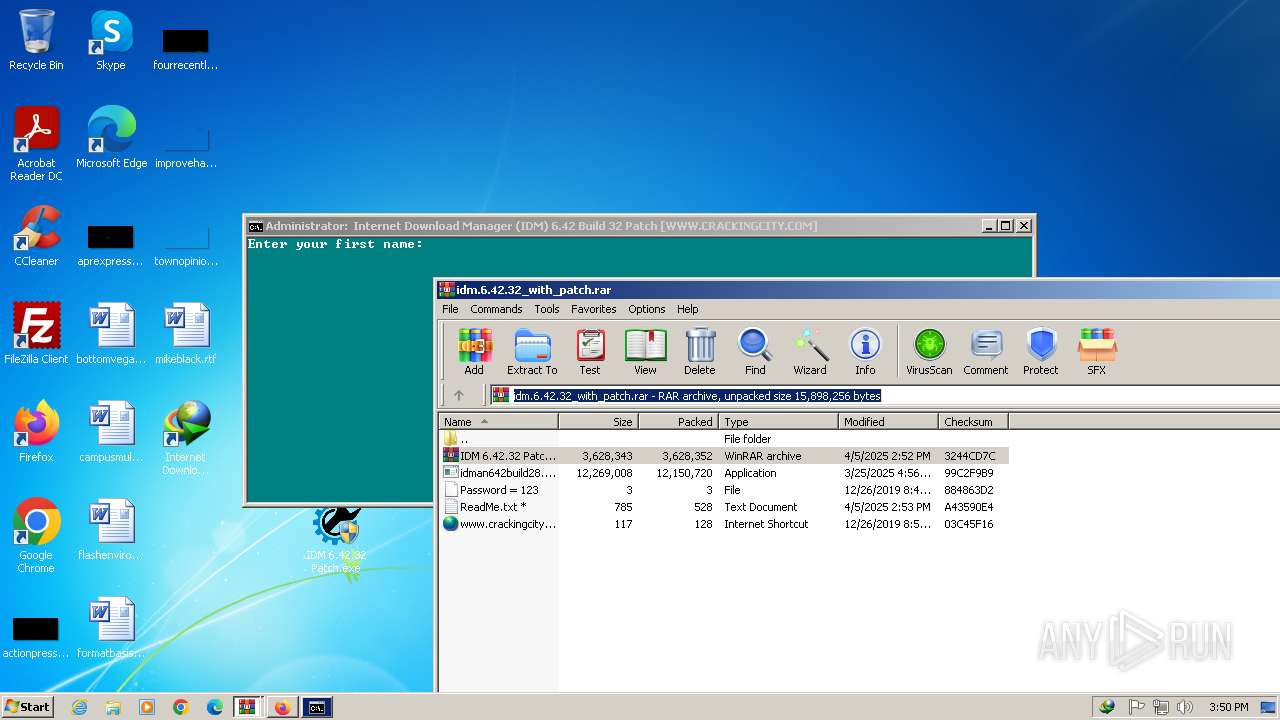Select the bottomvega document desktop icon
Viewport: 1280px width, 720px height.
click(111, 334)
